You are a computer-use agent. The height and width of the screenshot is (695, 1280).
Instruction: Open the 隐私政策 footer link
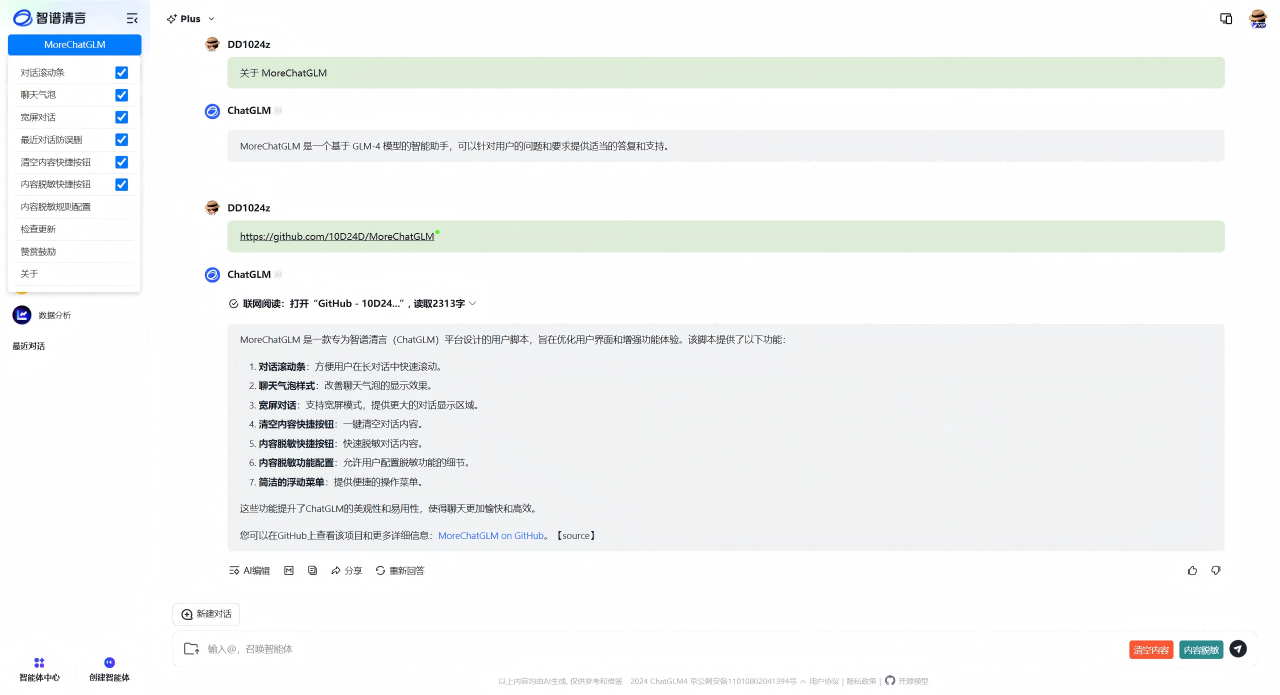pyautogui.click(x=862, y=681)
